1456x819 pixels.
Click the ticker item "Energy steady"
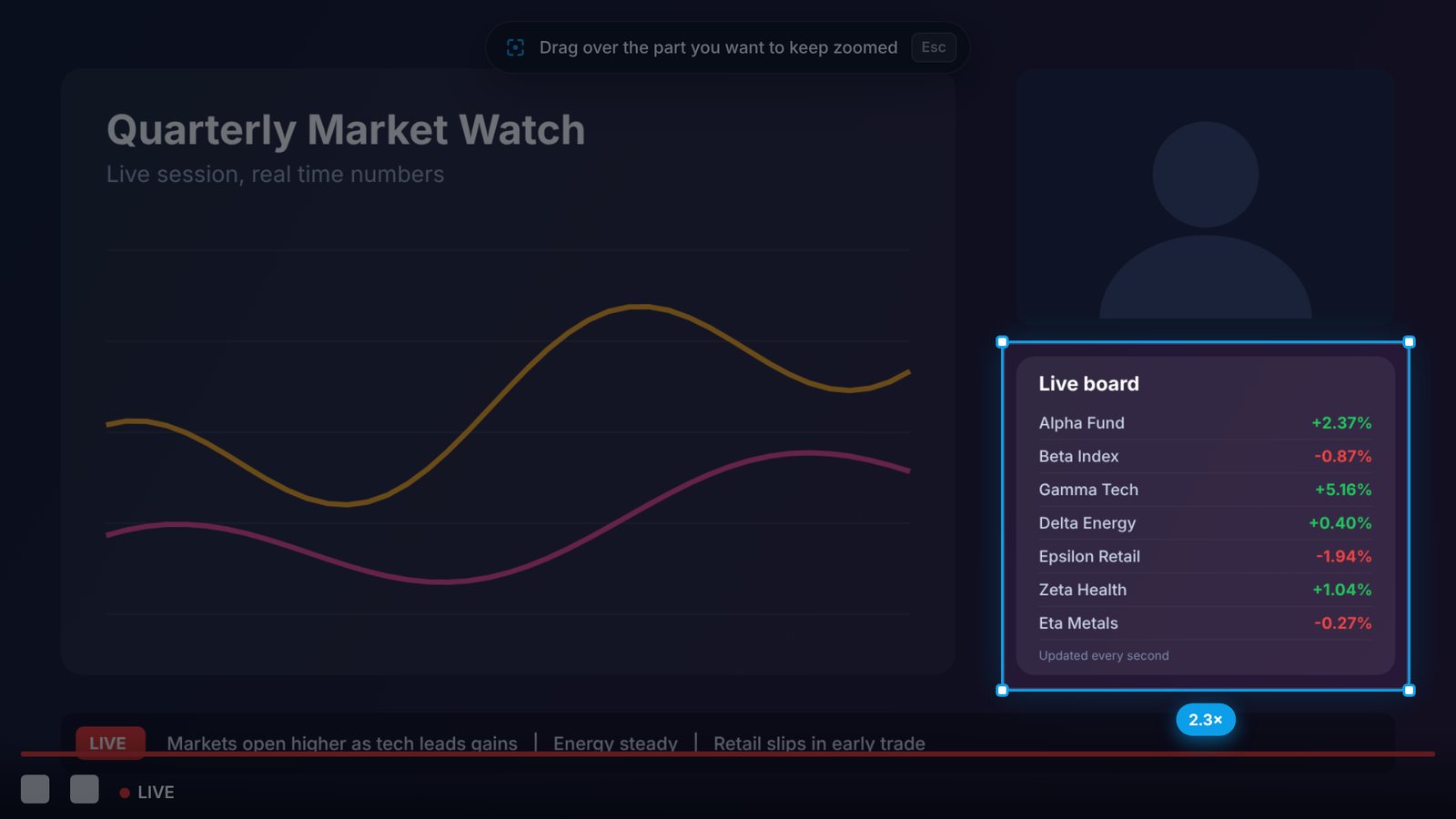pos(615,743)
